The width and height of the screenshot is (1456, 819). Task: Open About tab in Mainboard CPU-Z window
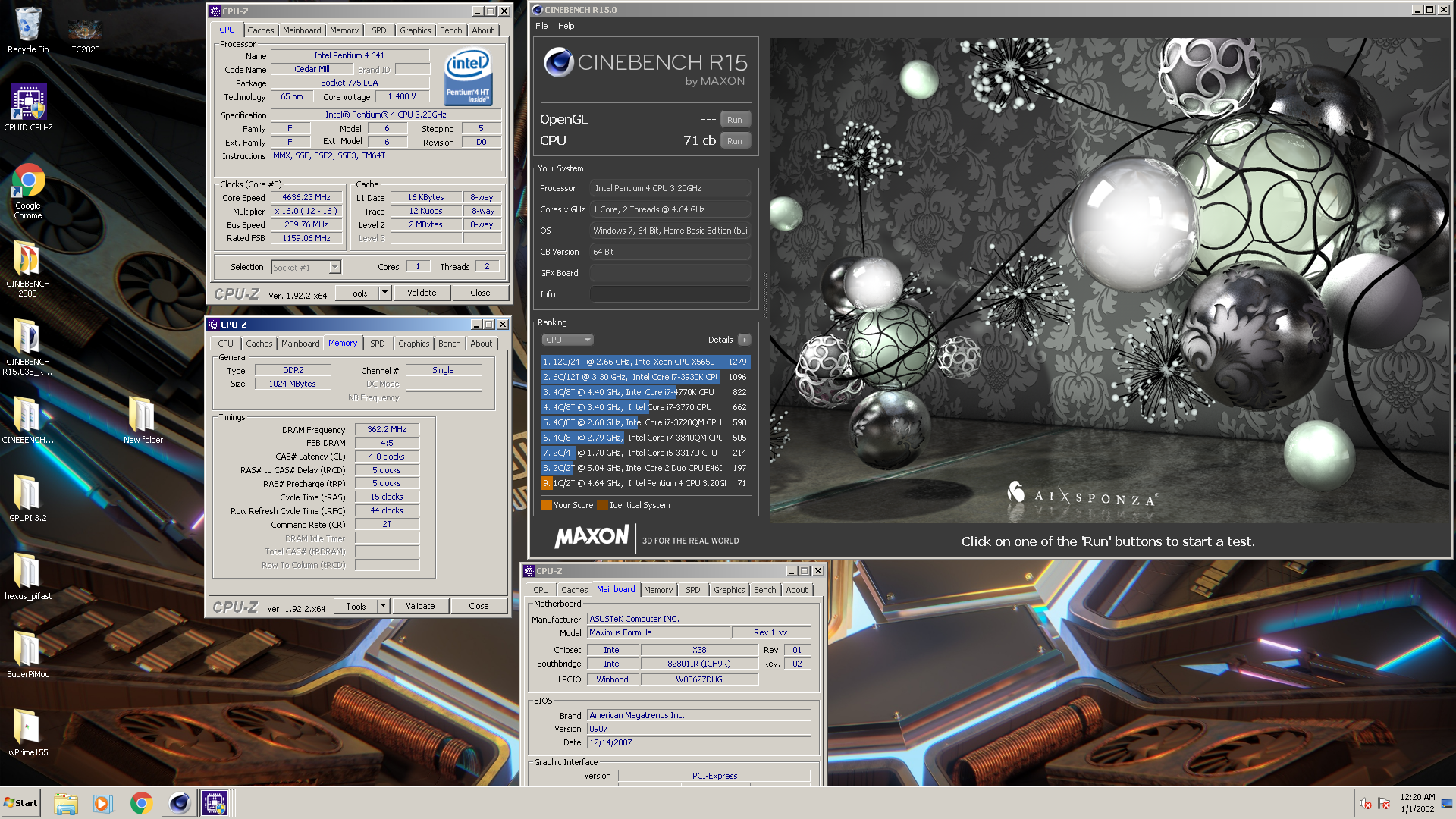click(x=797, y=590)
